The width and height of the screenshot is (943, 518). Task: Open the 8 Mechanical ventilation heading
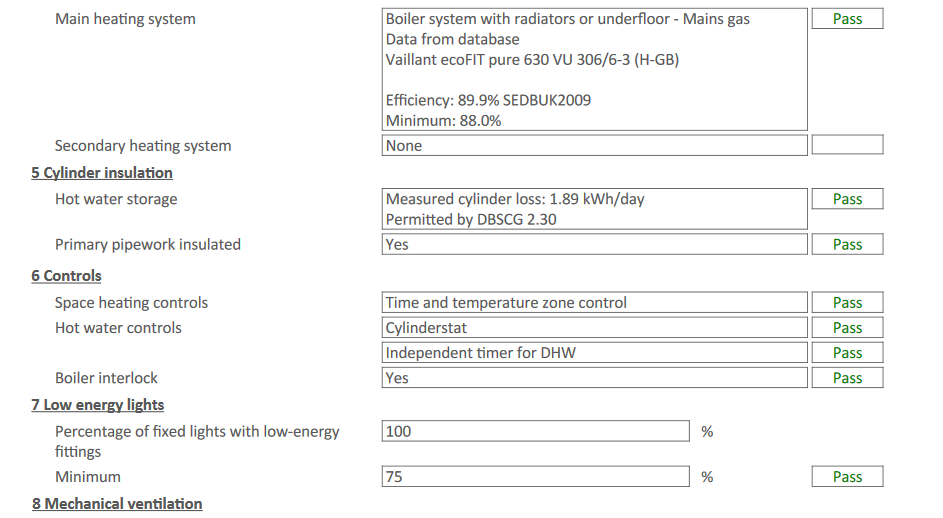(117, 504)
